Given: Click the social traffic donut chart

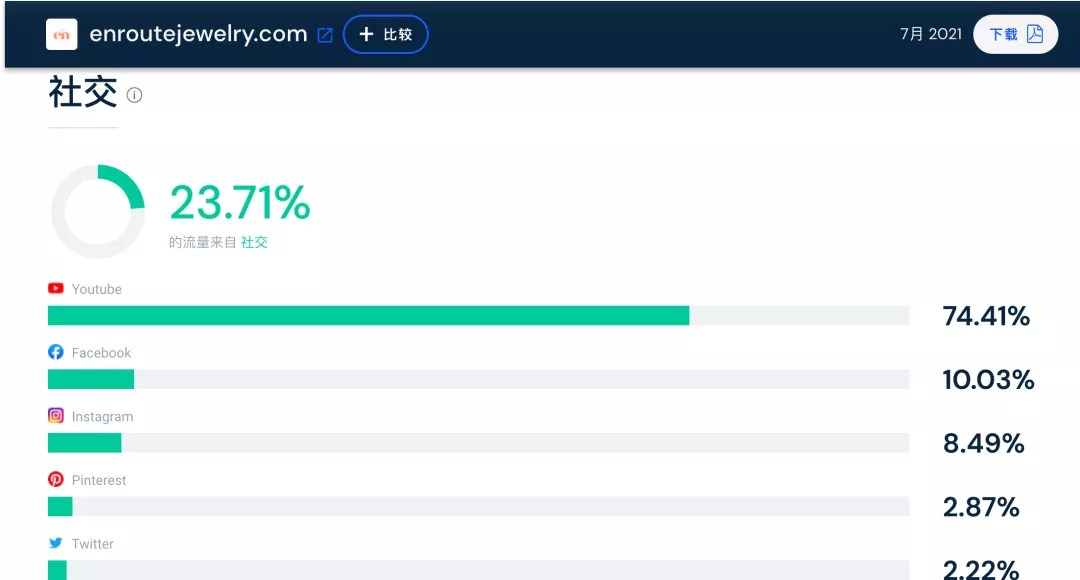Looking at the screenshot, I should tap(97, 212).
